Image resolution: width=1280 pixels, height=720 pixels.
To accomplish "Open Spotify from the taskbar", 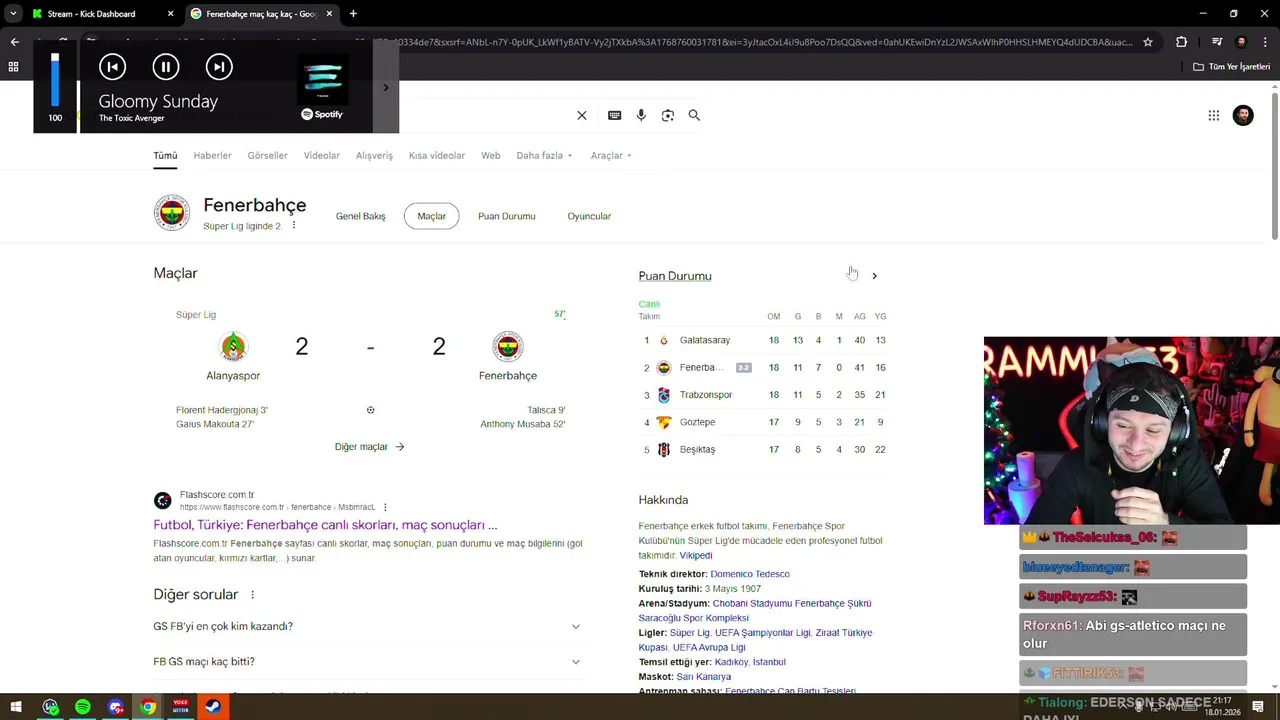I will pos(83,707).
